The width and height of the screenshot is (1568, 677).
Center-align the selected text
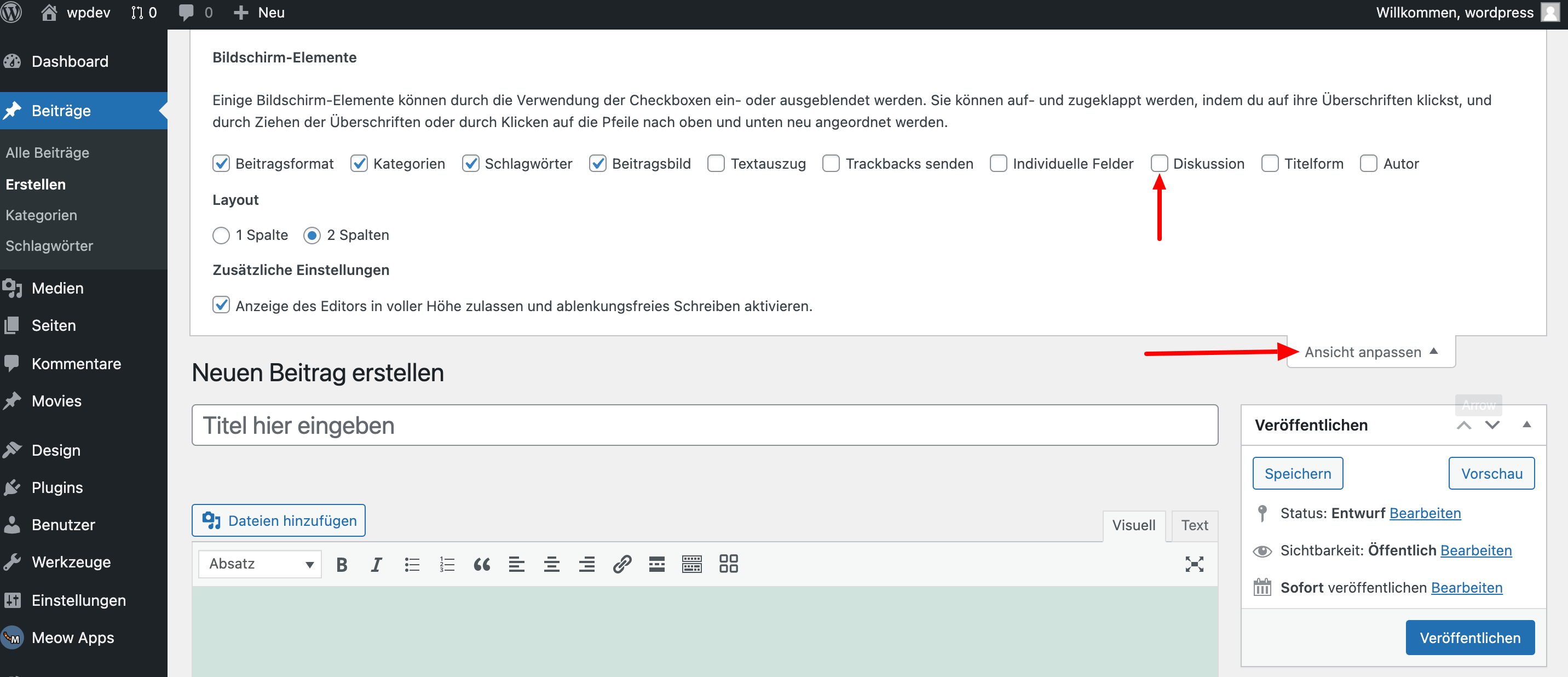click(551, 564)
